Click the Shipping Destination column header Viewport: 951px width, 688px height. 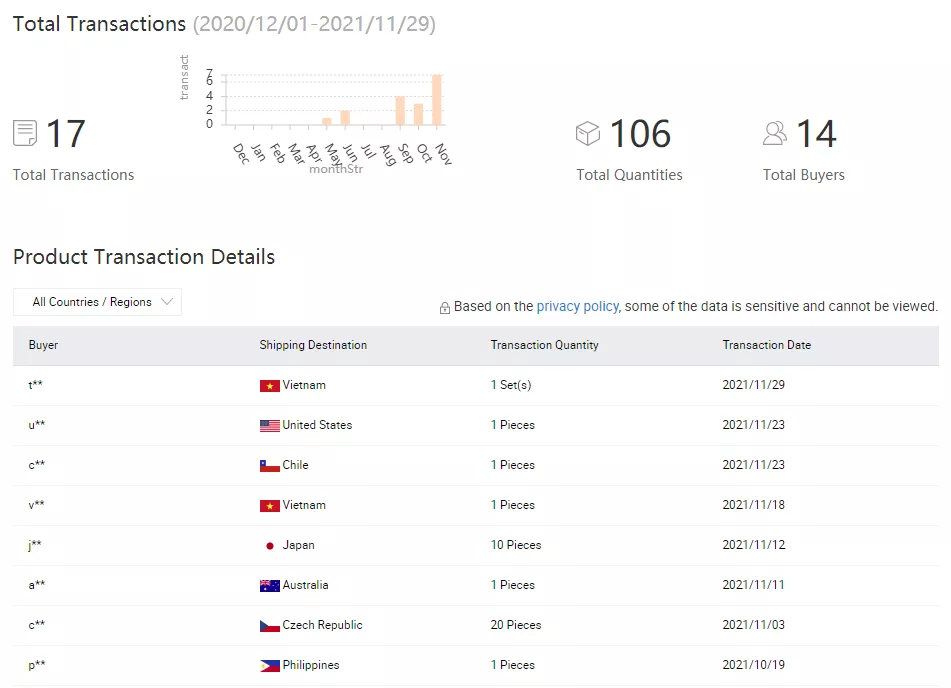coord(313,345)
